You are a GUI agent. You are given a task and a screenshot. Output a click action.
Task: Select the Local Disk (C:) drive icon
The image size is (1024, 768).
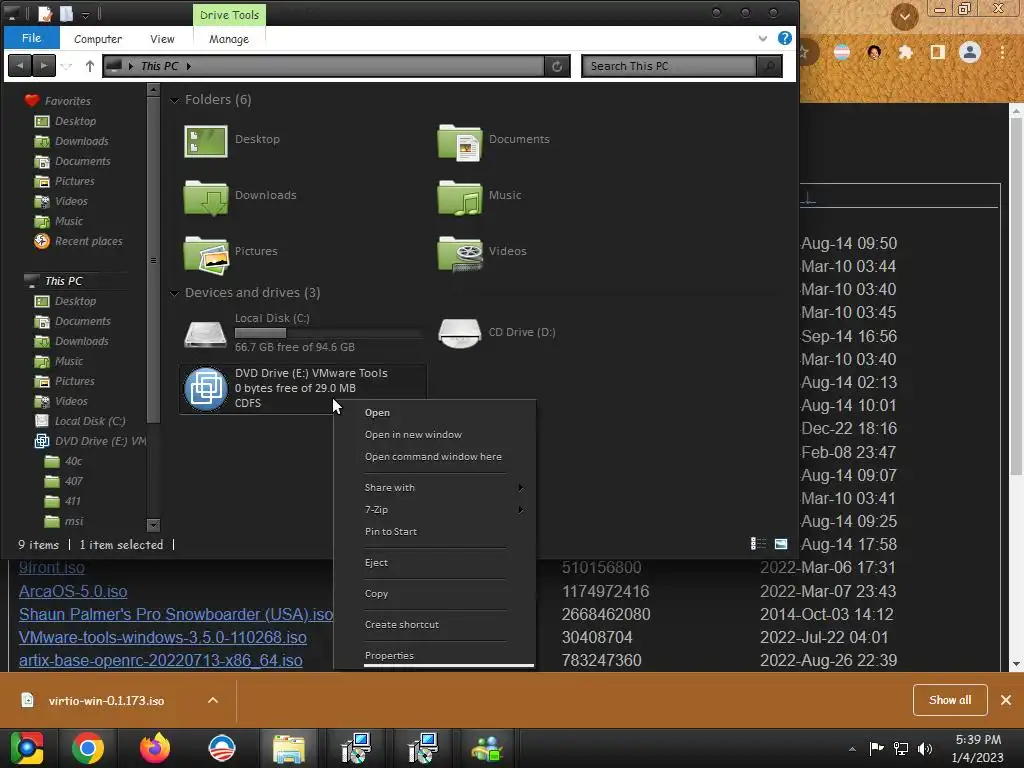pyautogui.click(x=205, y=334)
